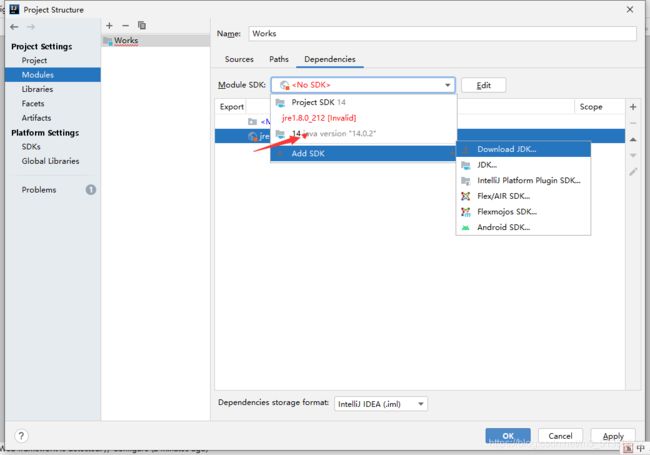Open Global Libraries under Platform Settings
The width and height of the screenshot is (650, 455).
[53, 161]
